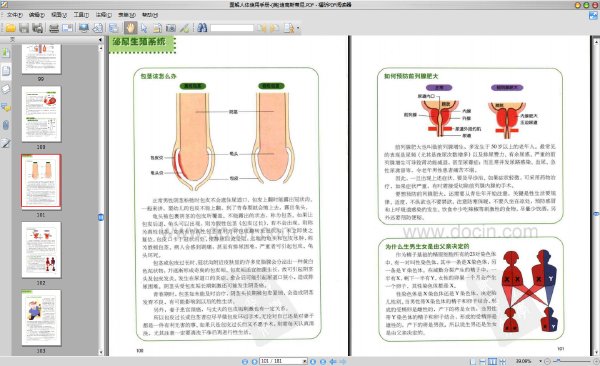Click the email envelope toolbar icon

[68, 28]
